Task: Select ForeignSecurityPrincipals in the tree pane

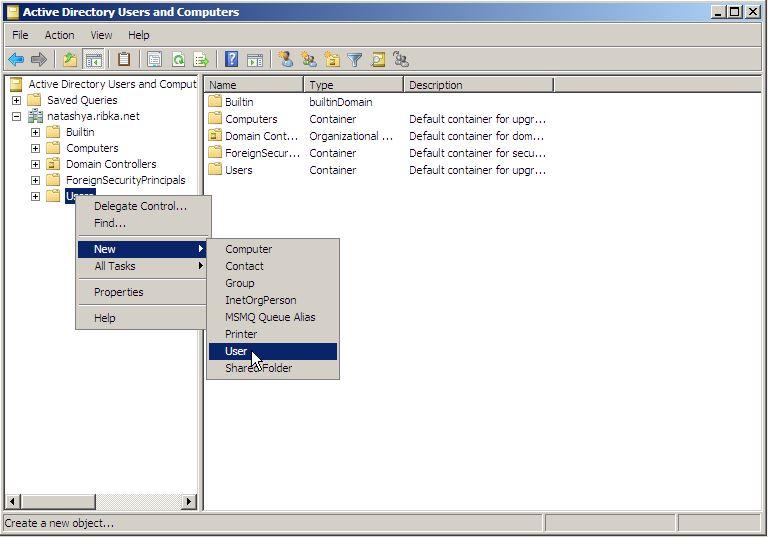Action: pos(125,180)
